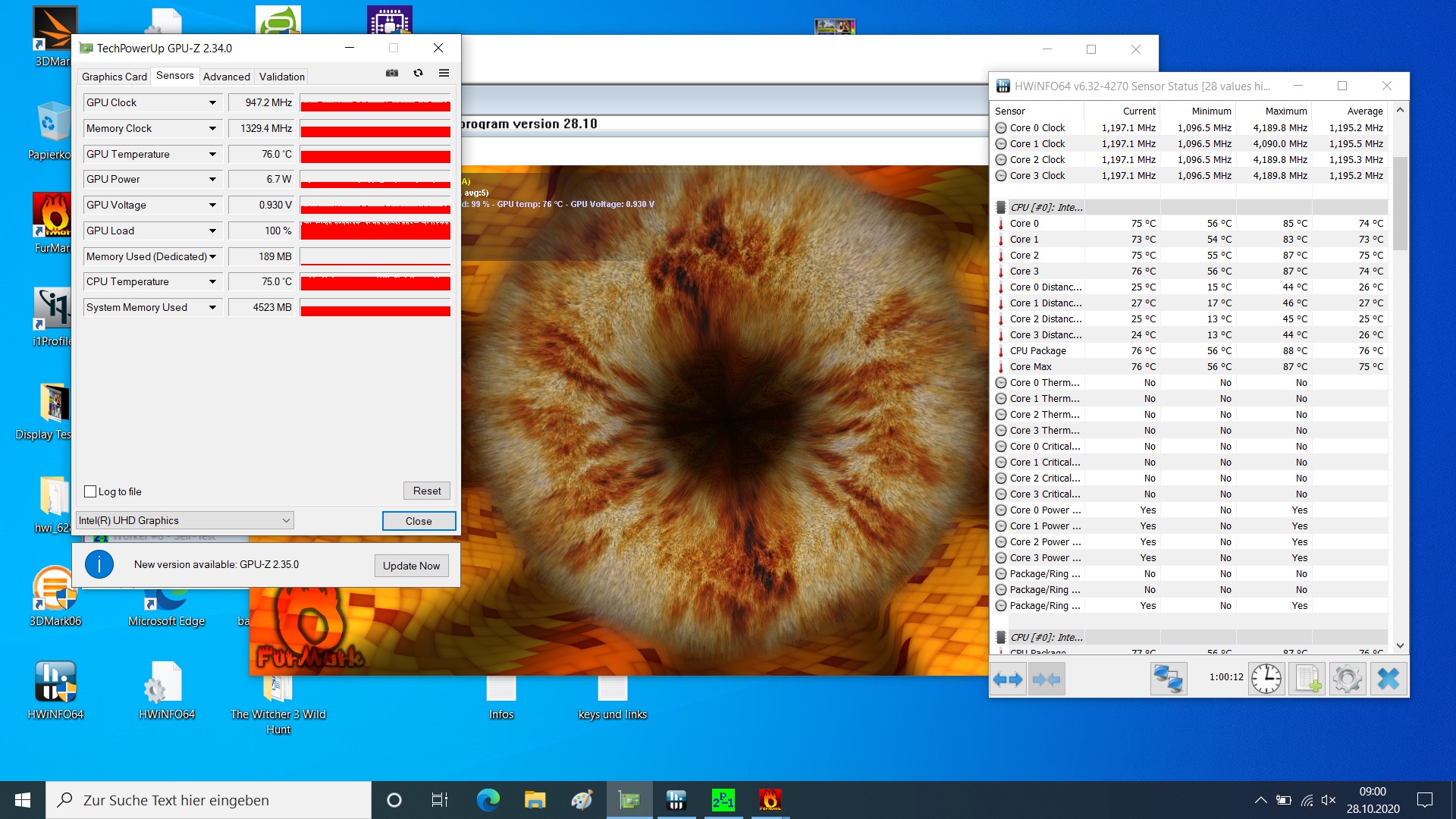The width and height of the screenshot is (1456, 819).
Task: Click the Reset button in GPU-Z
Action: pos(427,491)
